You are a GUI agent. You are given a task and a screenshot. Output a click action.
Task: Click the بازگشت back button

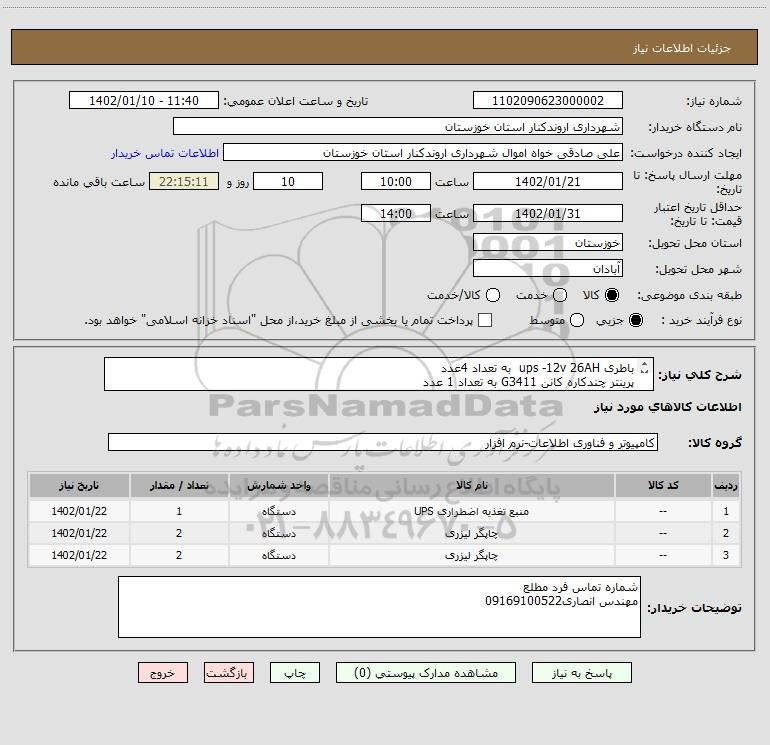pos(229,673)
